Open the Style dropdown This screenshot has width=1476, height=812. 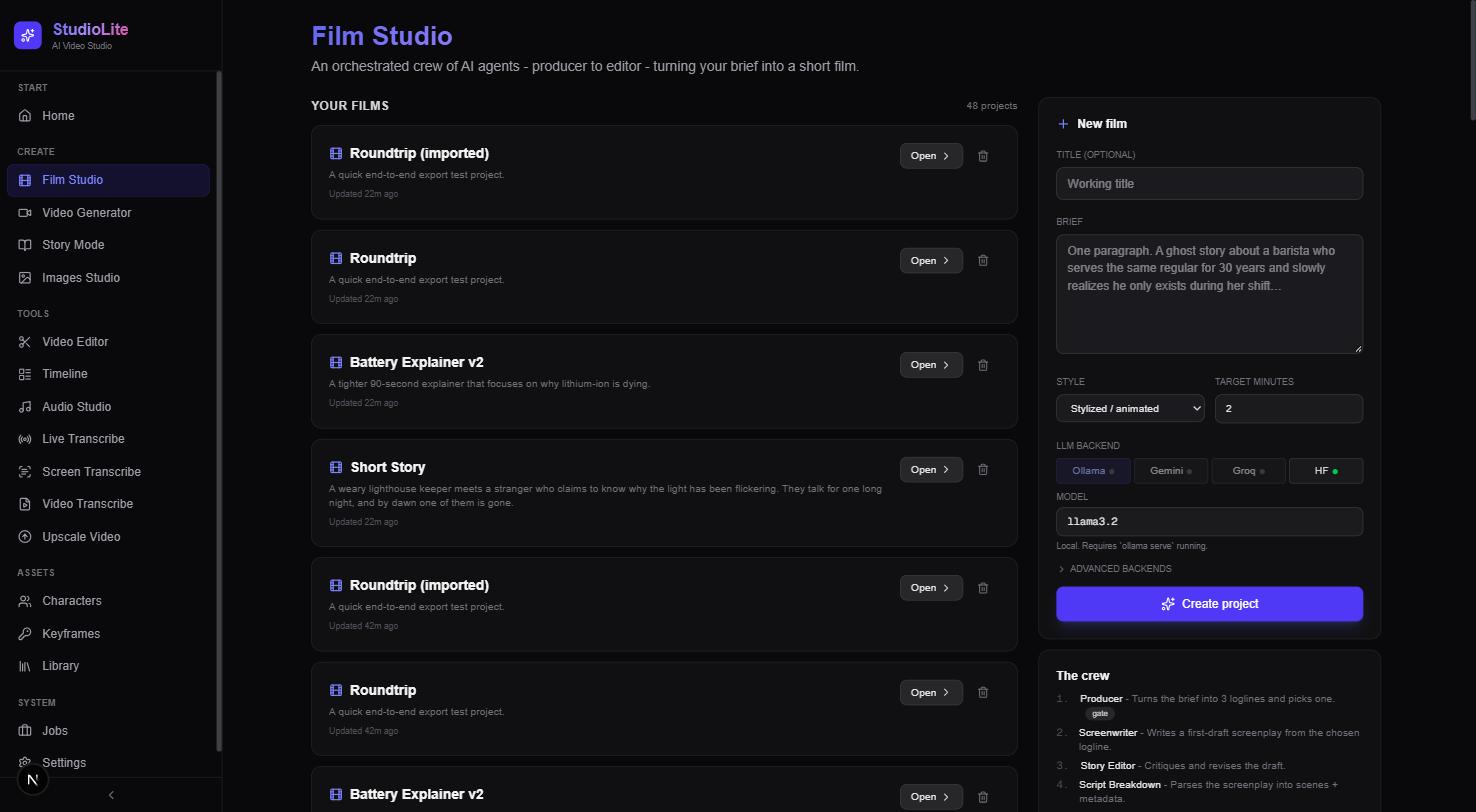click(x=1130, y=408)
